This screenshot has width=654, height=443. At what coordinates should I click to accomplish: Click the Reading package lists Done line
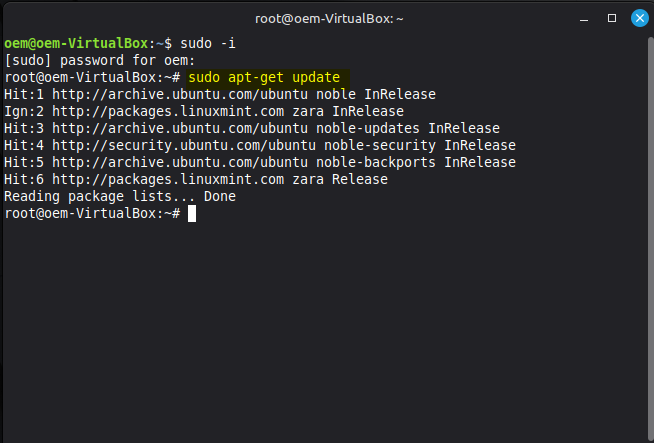(120, 197)
